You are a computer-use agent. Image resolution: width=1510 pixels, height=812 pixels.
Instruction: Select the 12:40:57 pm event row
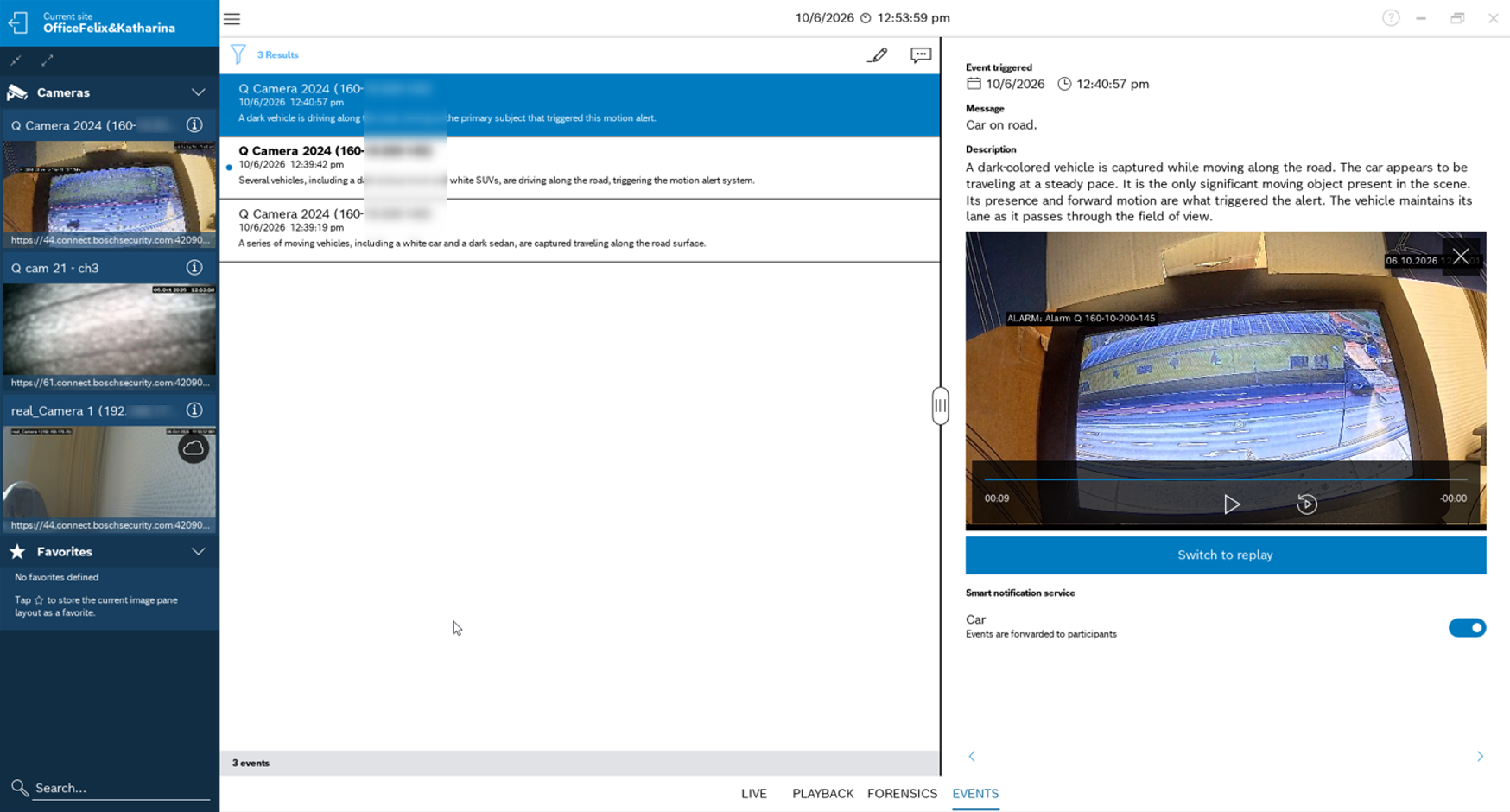[580, 105]
